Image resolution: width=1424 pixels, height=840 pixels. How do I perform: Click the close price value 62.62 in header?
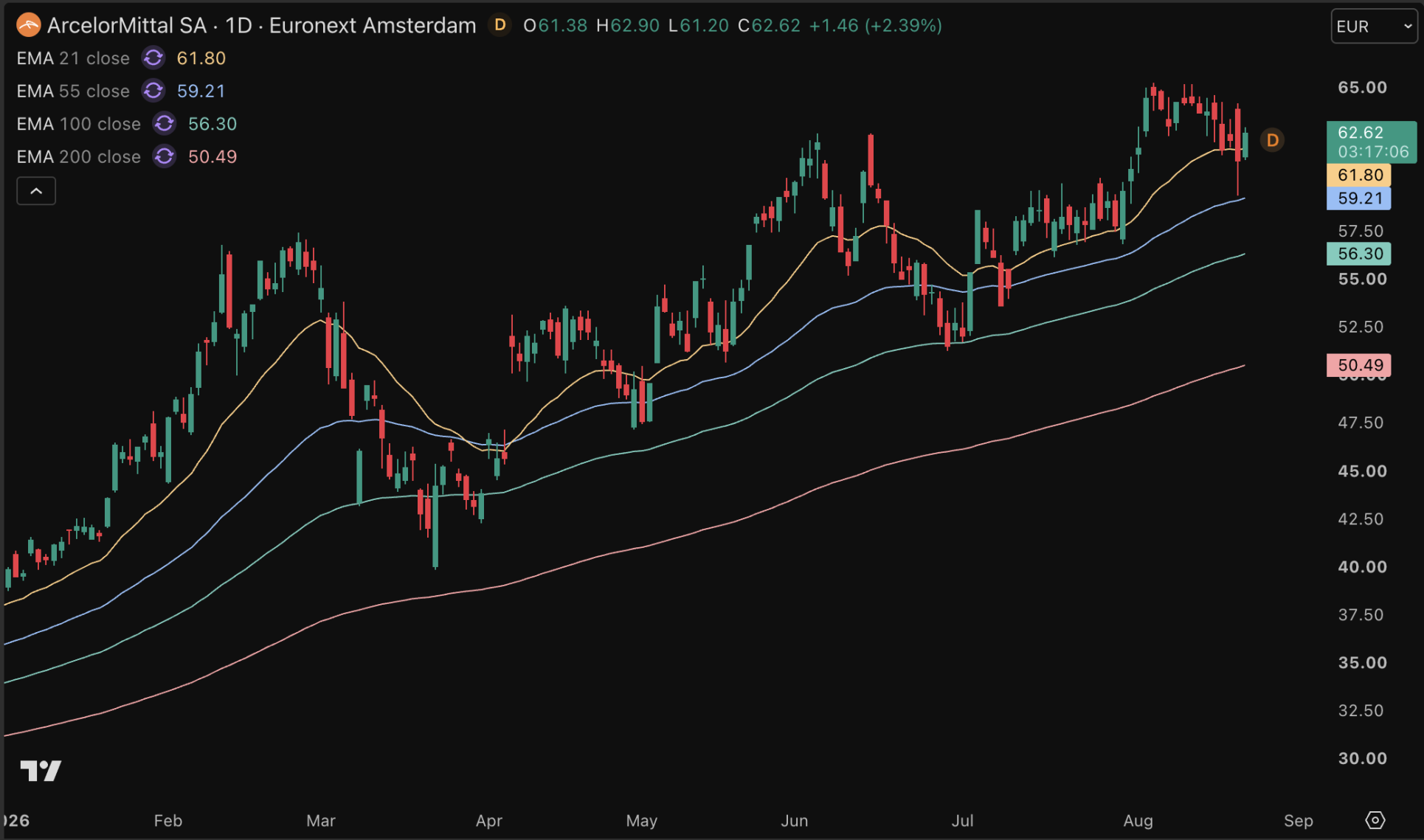(775, 26)
